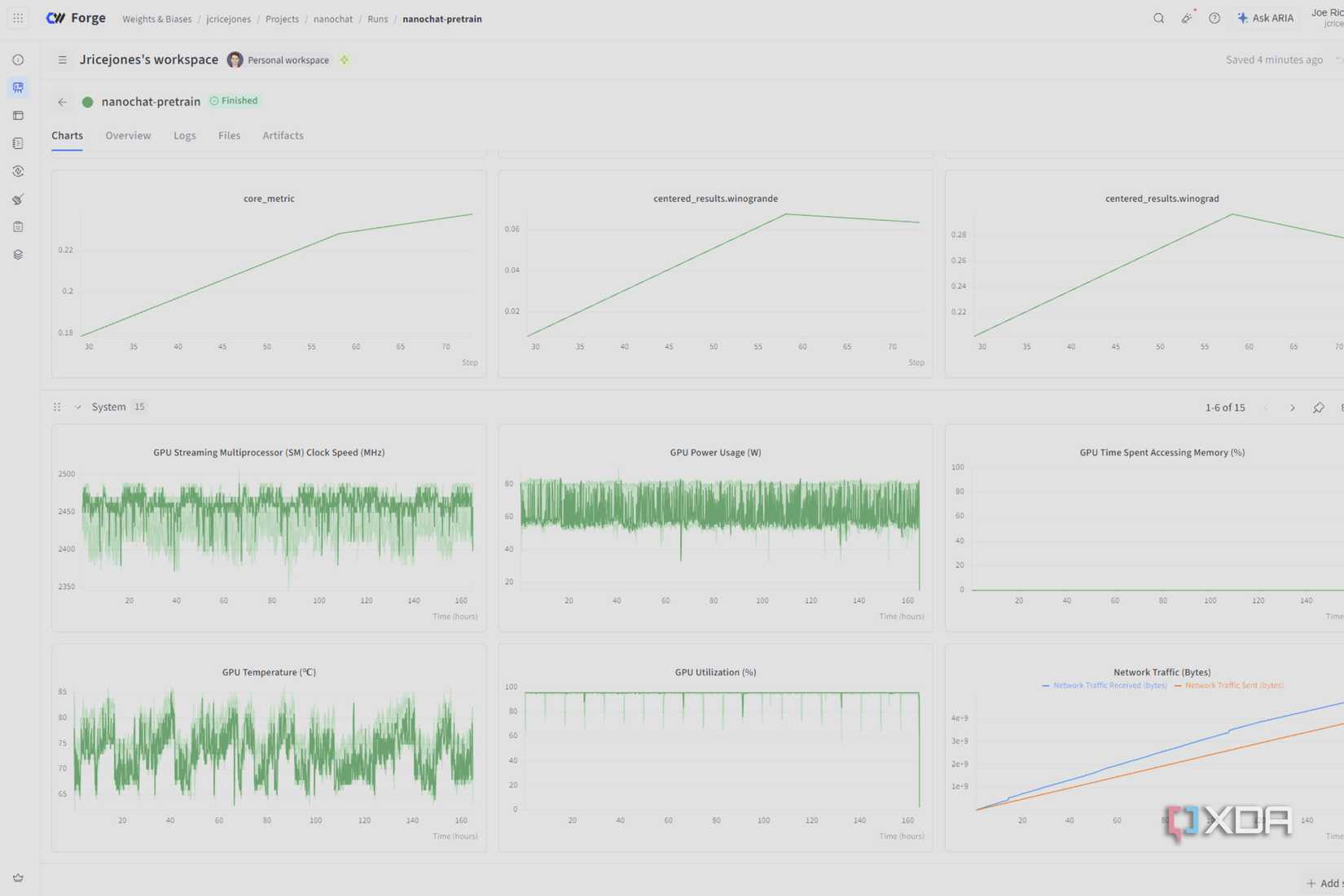The width and height of the screenshot is (1344, 896).
Task: Click the sparkle icon beside Personal workspace
Action: coord(345,59)
